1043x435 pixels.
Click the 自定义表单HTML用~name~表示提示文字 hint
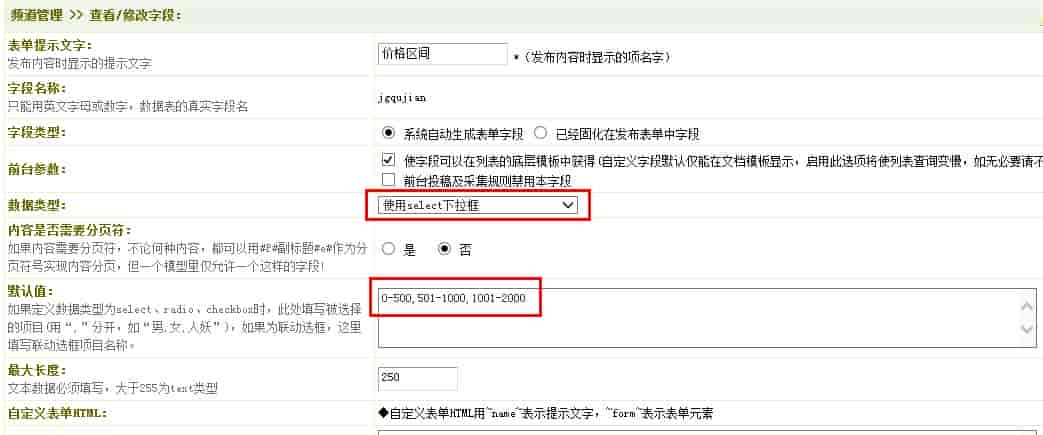click(x=545, y=414)
